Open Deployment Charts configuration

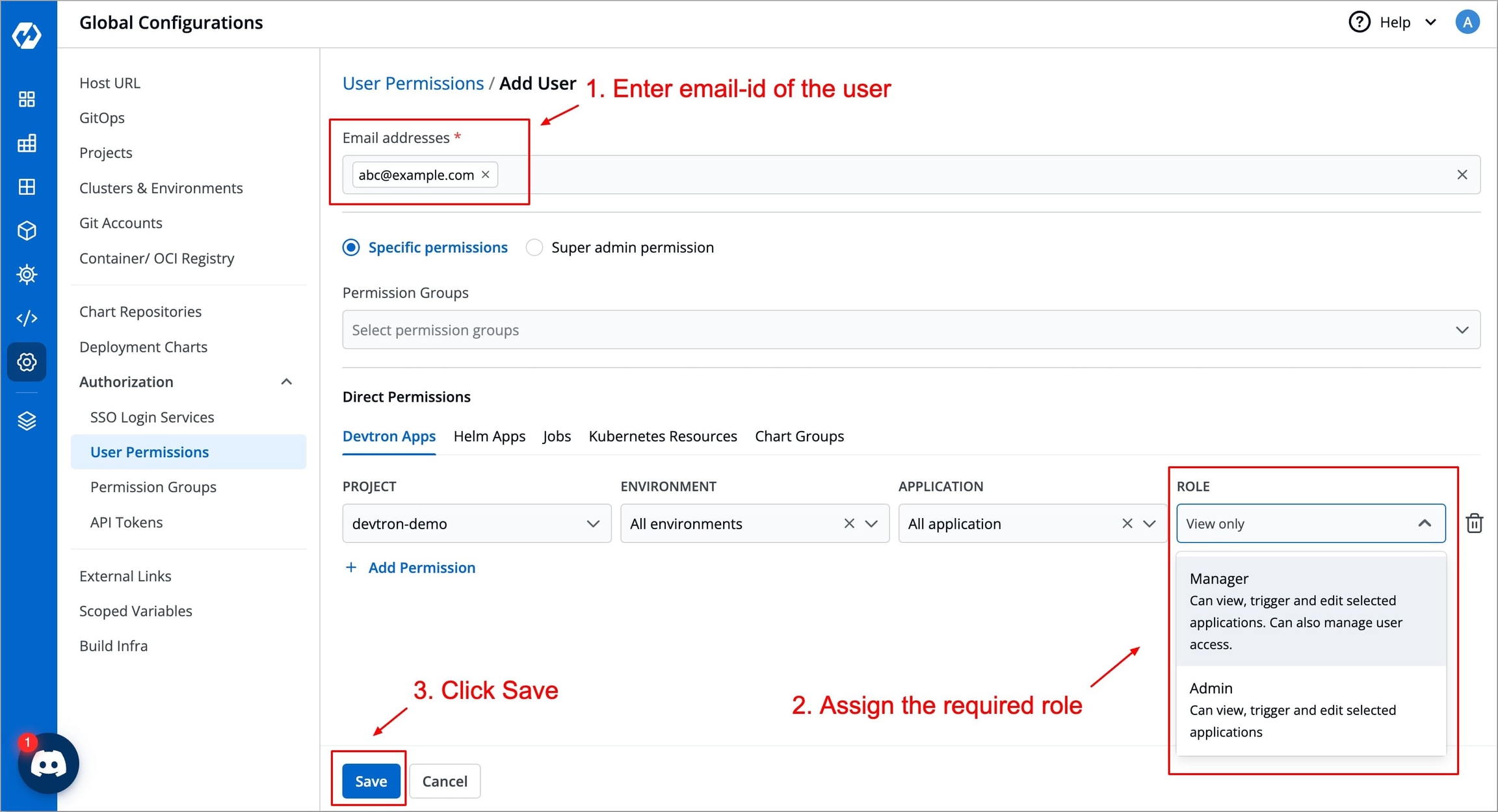[x=143, y=347]
